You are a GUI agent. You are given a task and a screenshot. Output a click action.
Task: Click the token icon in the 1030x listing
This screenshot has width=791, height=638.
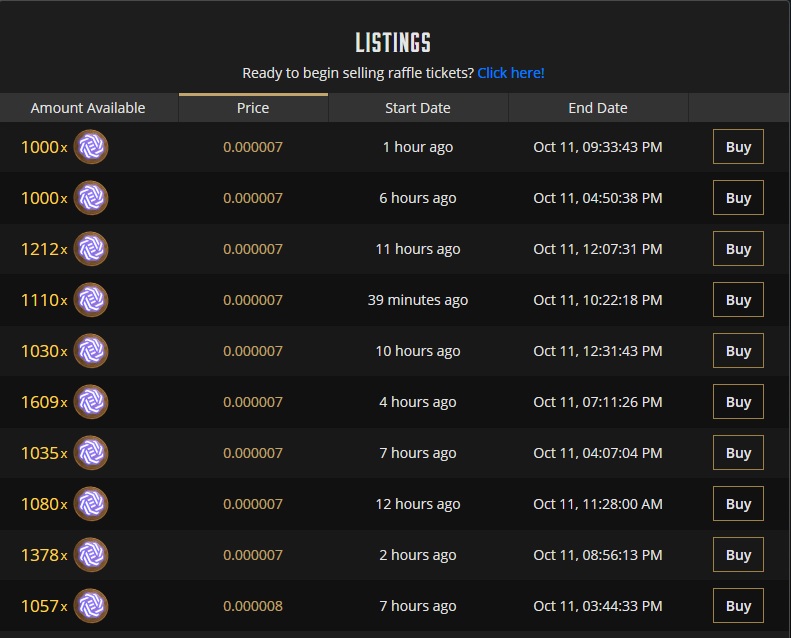pos(91,351)
